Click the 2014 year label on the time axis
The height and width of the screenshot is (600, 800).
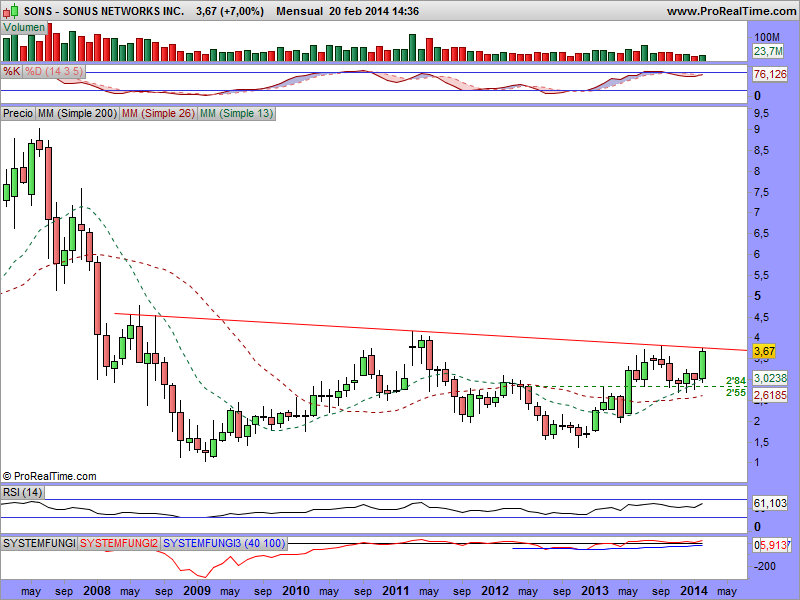(694, 591)
